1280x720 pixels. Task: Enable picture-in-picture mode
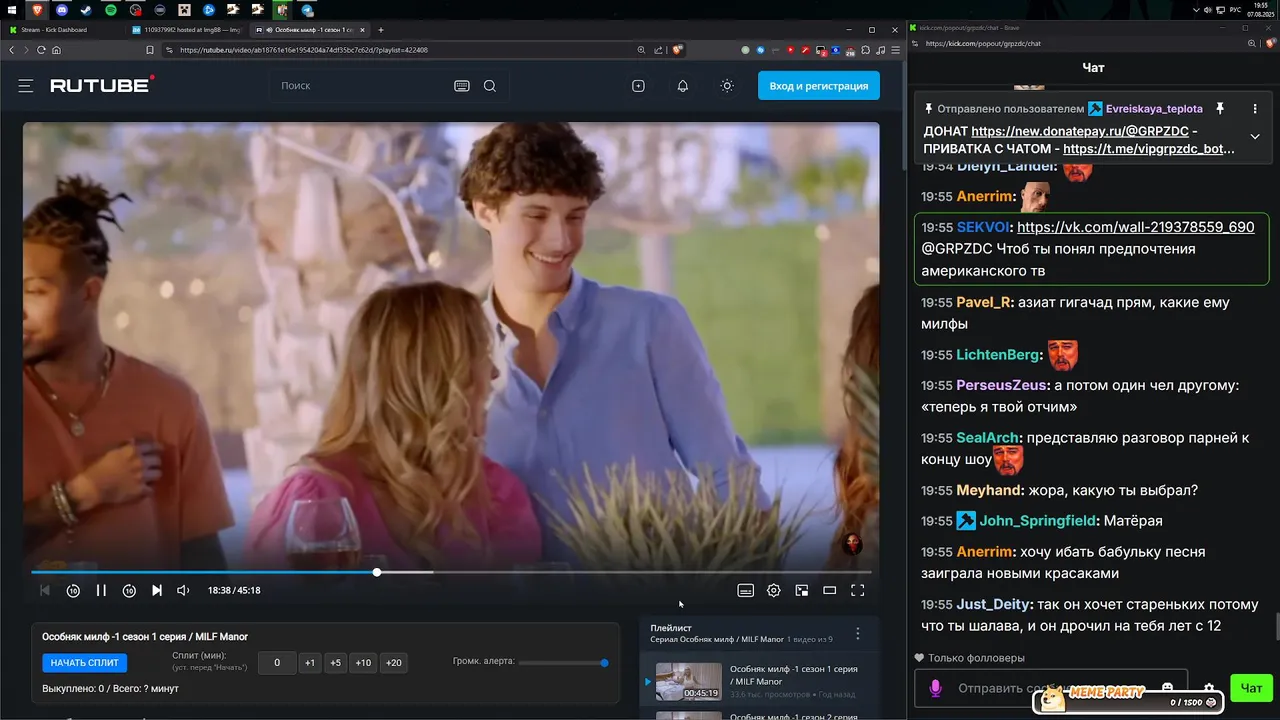pos(801,590)
